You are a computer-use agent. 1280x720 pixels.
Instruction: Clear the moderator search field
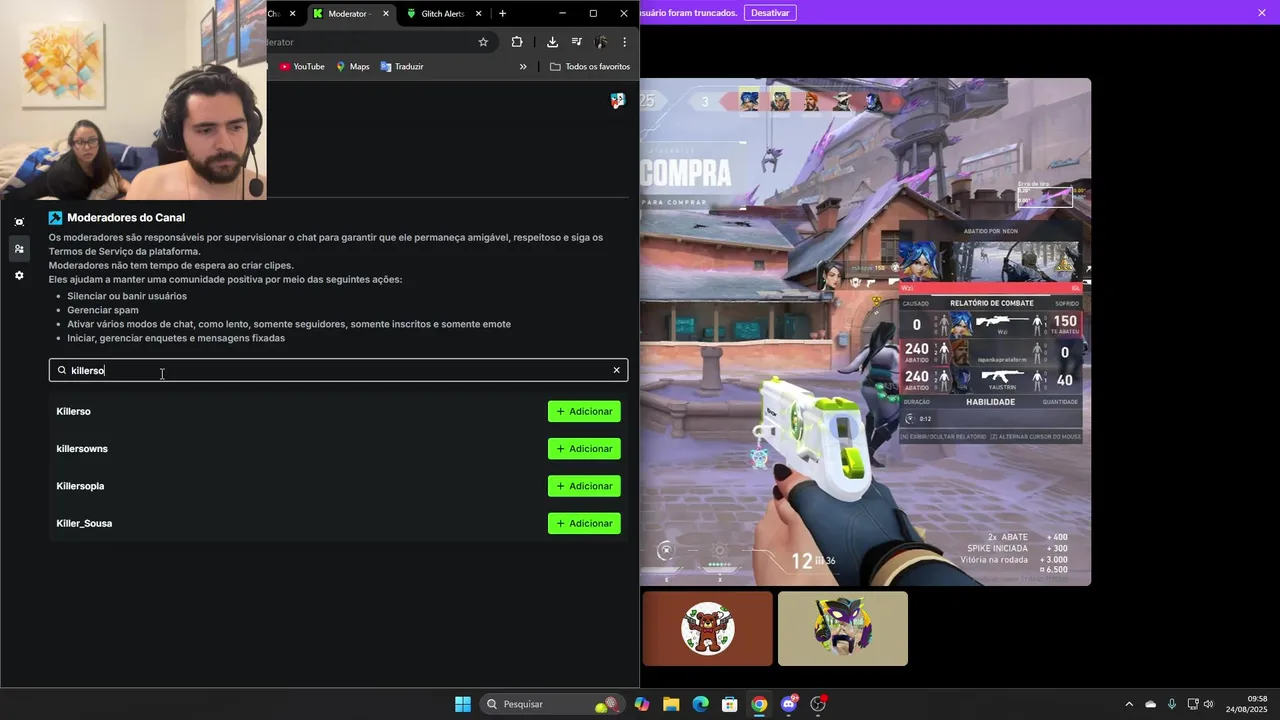click(616, 370)
